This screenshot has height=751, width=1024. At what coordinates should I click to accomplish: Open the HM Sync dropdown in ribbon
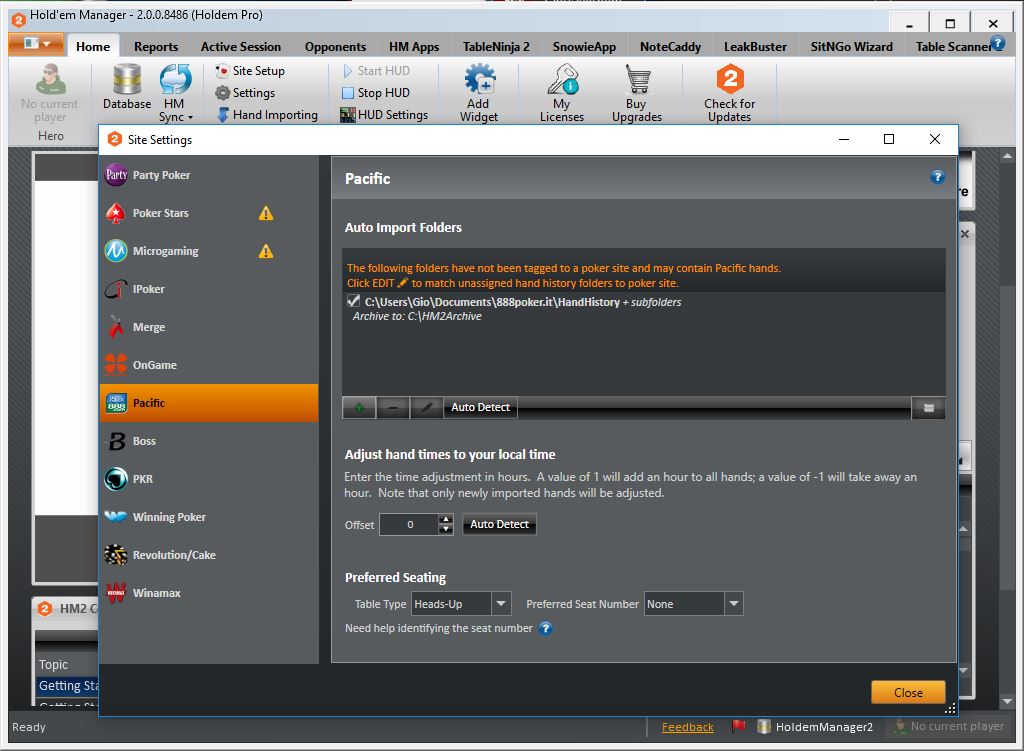pos(176,93)
